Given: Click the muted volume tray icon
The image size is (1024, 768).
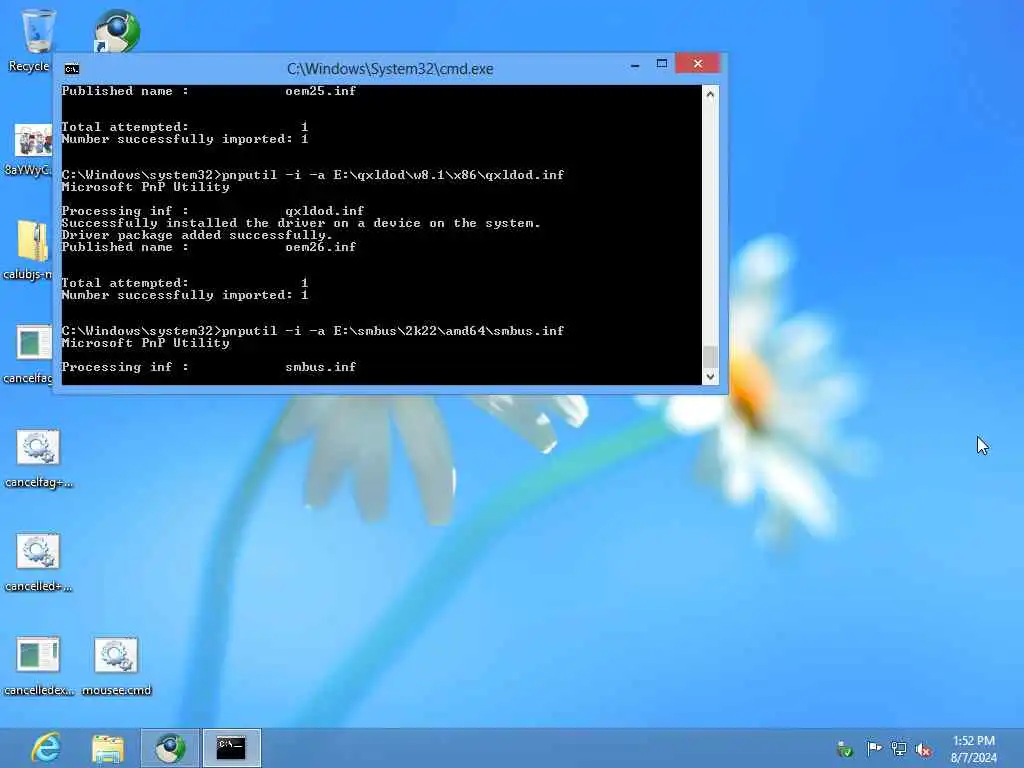Looking at the screenshot, I should click(923, 749).
